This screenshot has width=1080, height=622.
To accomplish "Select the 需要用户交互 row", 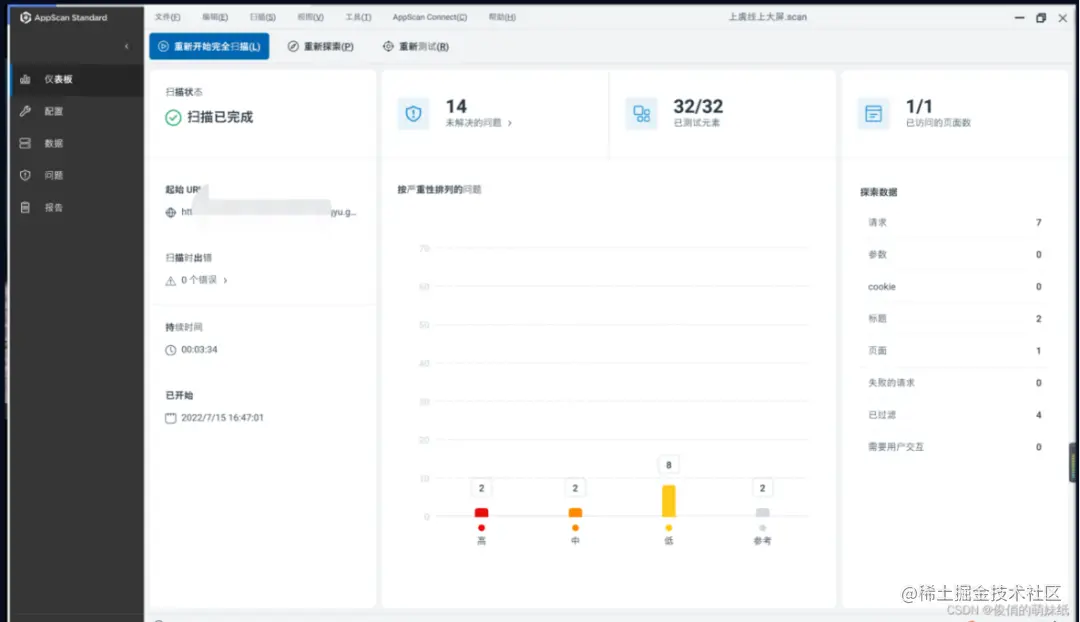I will (x=955, y=447).
